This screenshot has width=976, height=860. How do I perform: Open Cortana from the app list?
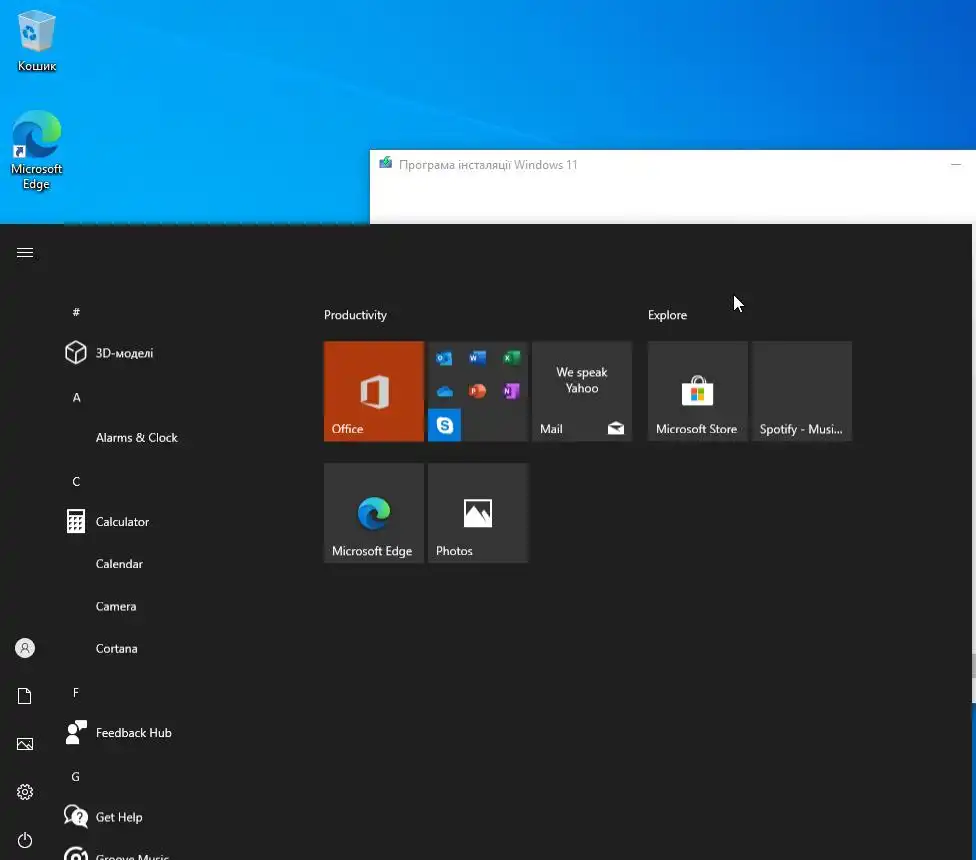pos(116,648)
